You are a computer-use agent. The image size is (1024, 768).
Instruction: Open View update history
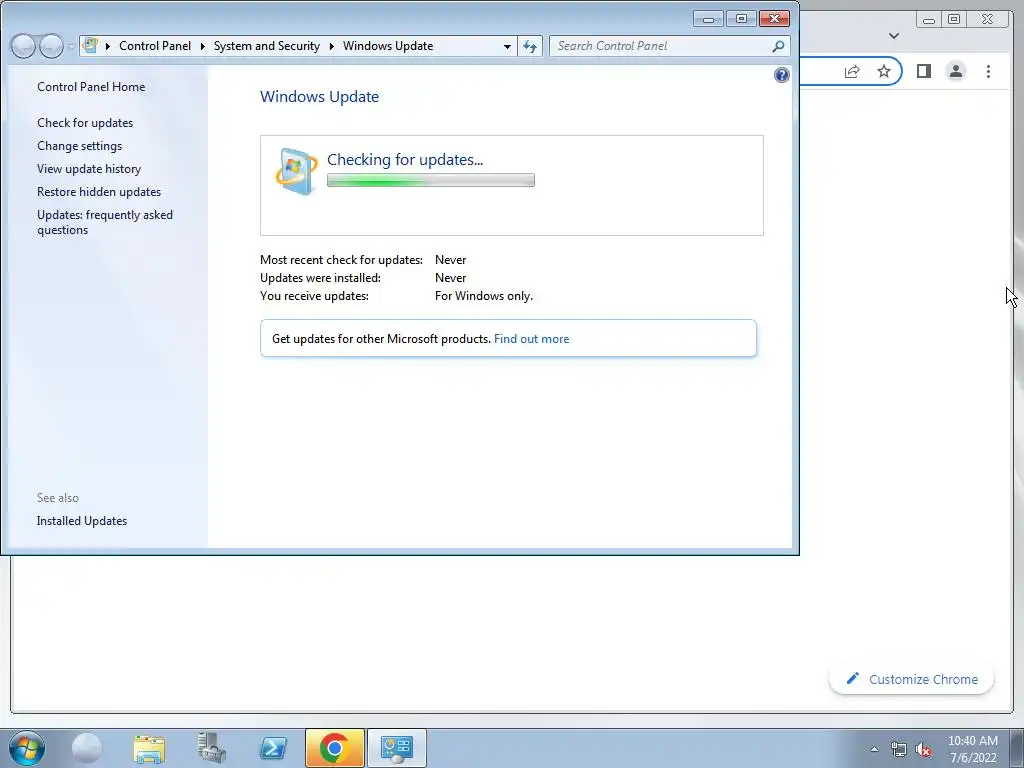click(89, 168)
